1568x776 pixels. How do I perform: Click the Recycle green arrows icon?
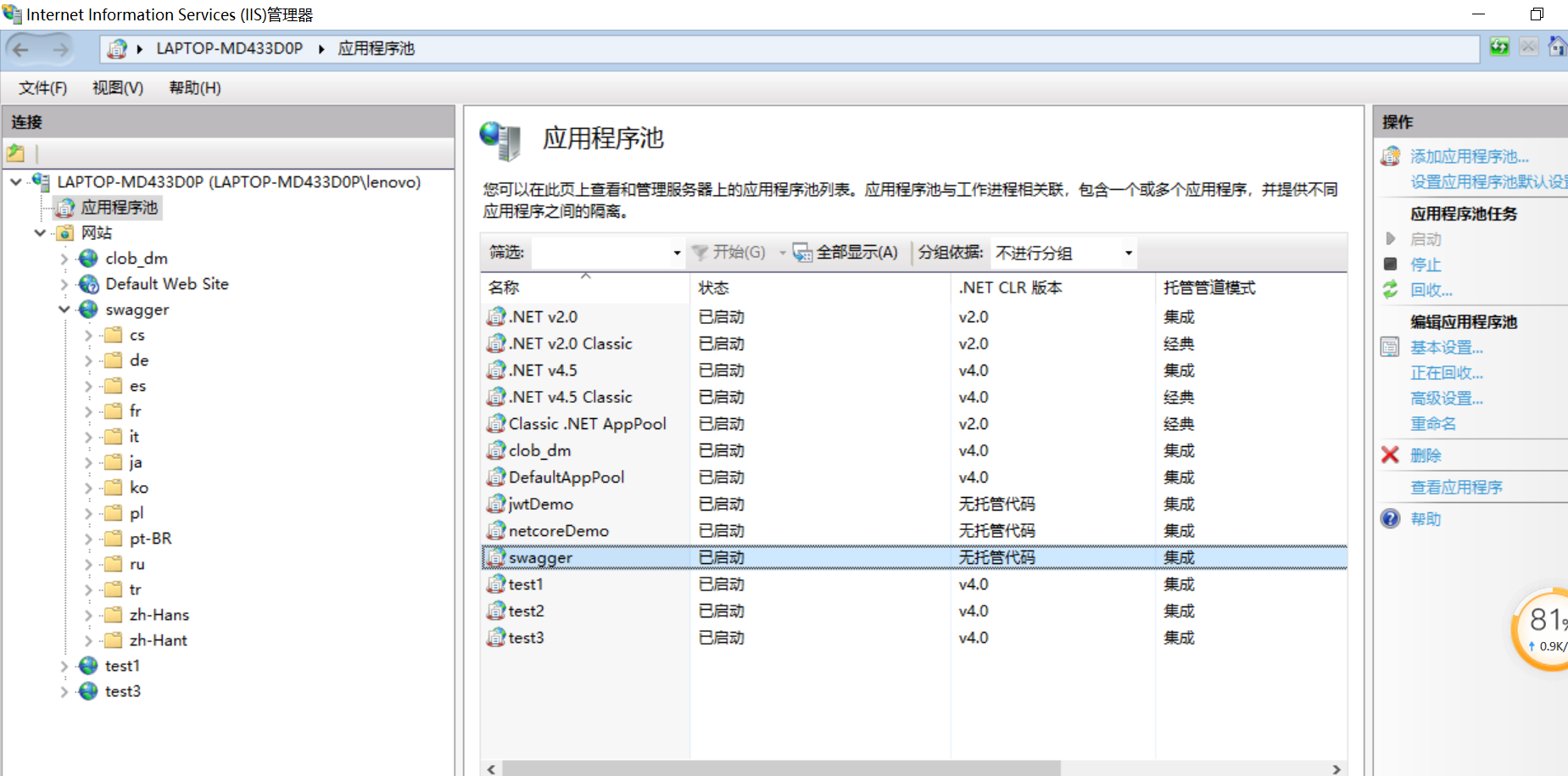point(1391,289)
